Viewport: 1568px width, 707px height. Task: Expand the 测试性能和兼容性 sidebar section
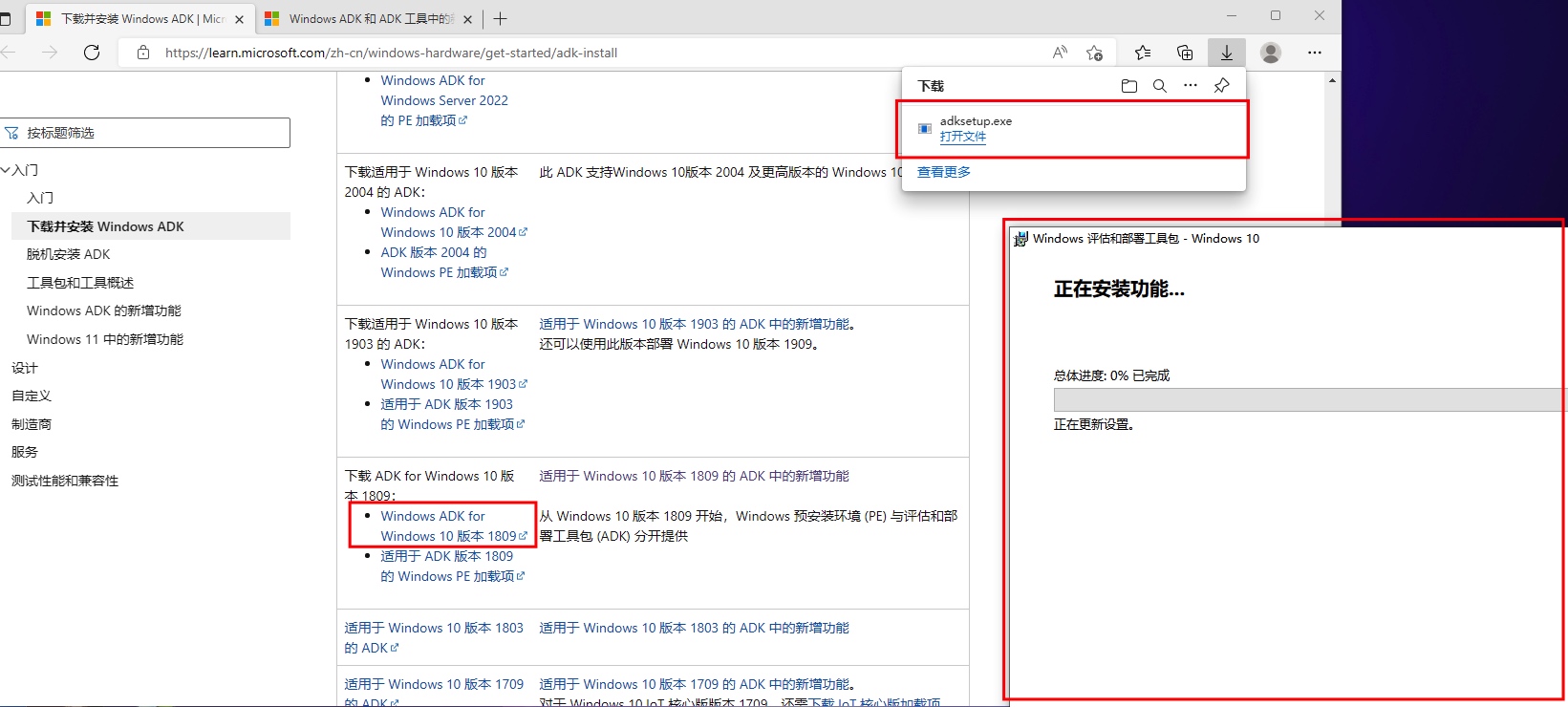click(65, 481)
